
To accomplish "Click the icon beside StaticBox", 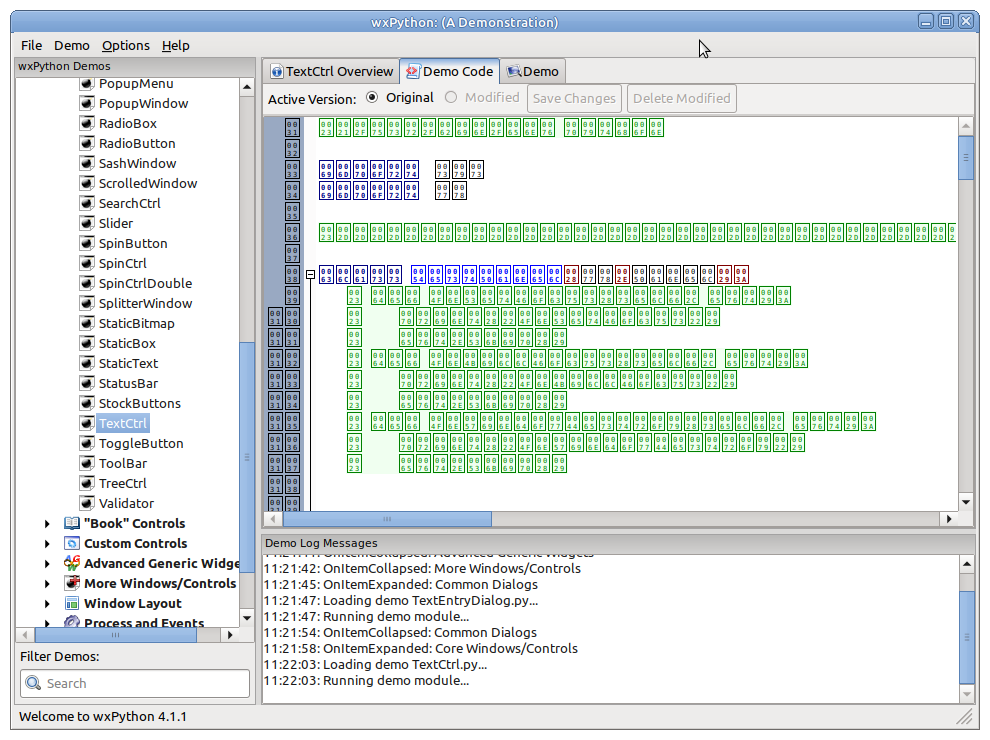I will 87,343.
